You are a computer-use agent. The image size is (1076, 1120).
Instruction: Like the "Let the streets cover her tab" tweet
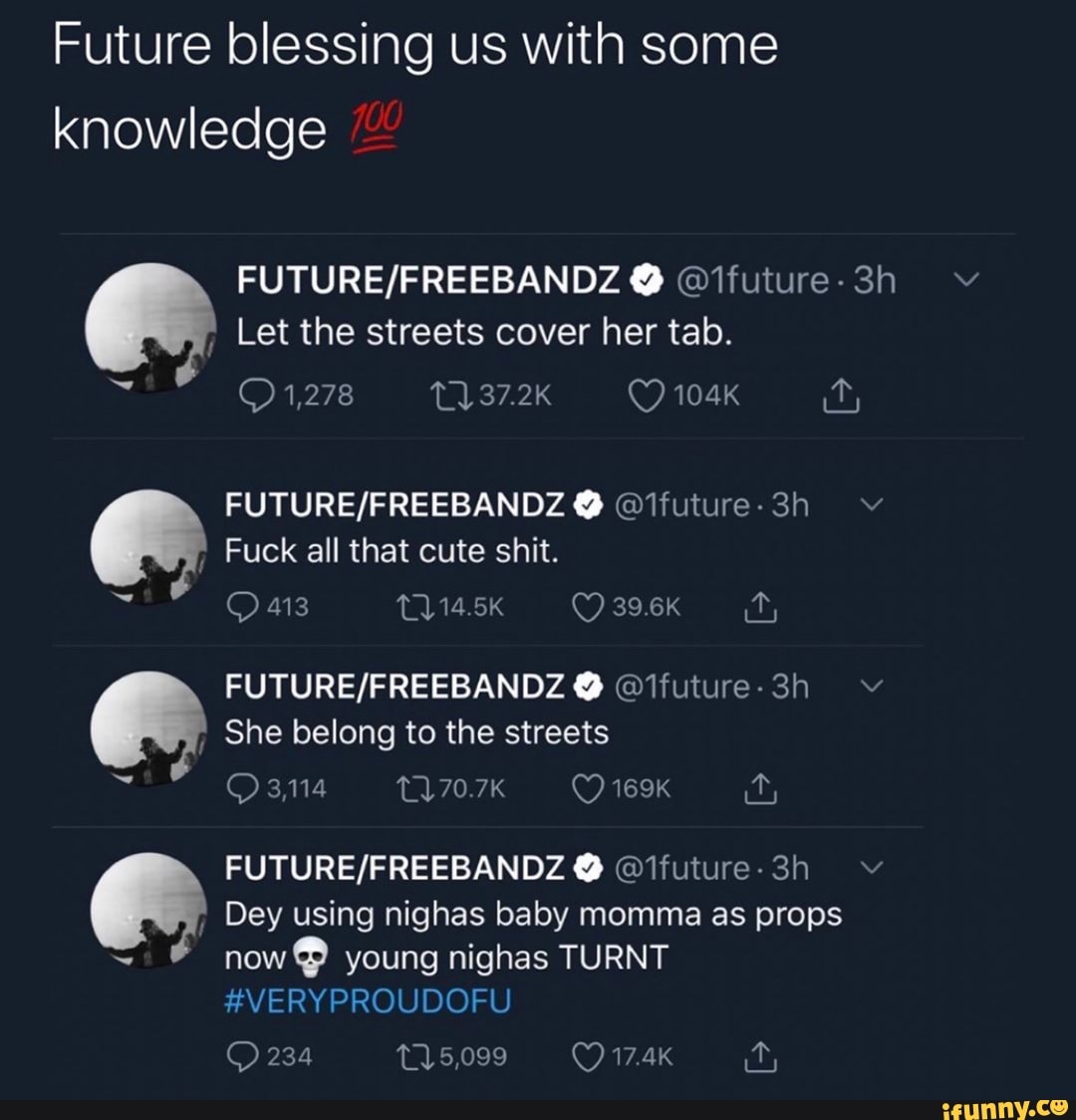645,398
